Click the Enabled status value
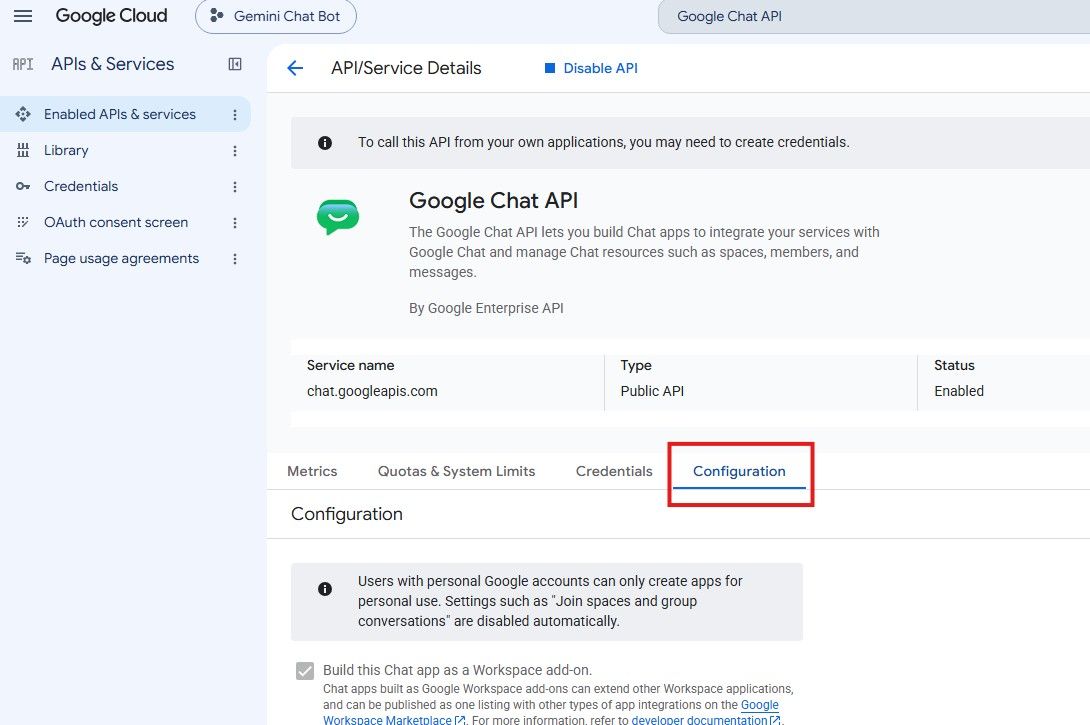The height and width of the screenshot is (725, 1090). [959, 391]
